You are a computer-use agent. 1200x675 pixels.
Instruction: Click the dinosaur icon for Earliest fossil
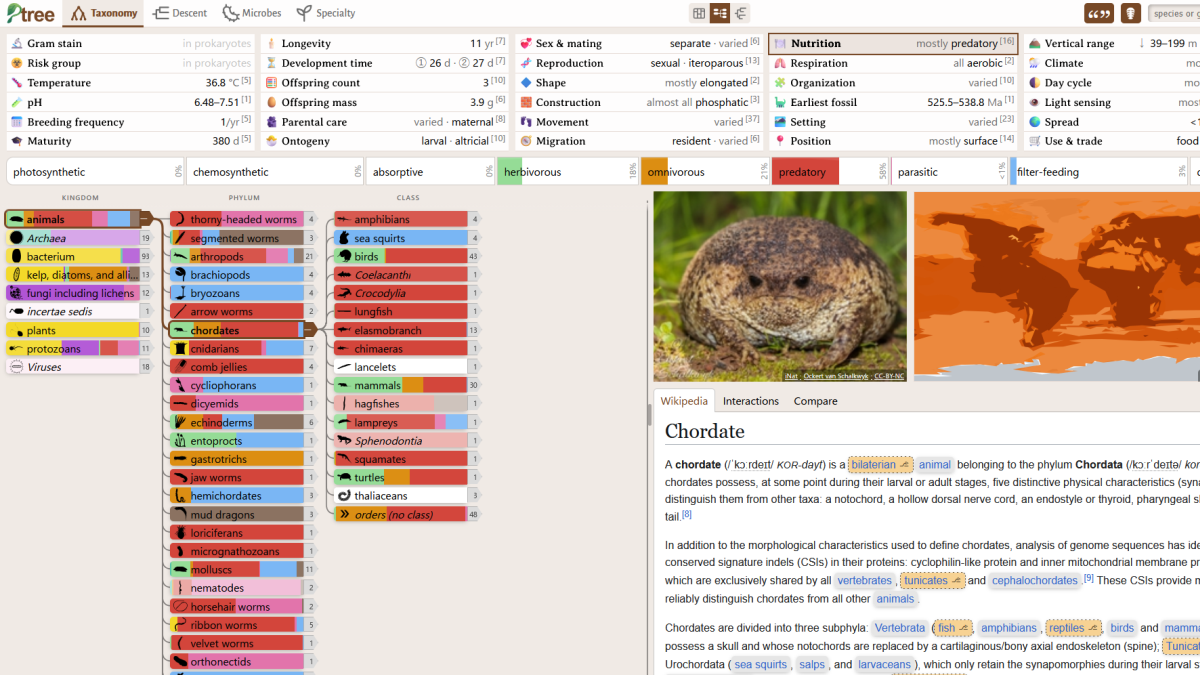pyautogui.click(x=781, y=102)
